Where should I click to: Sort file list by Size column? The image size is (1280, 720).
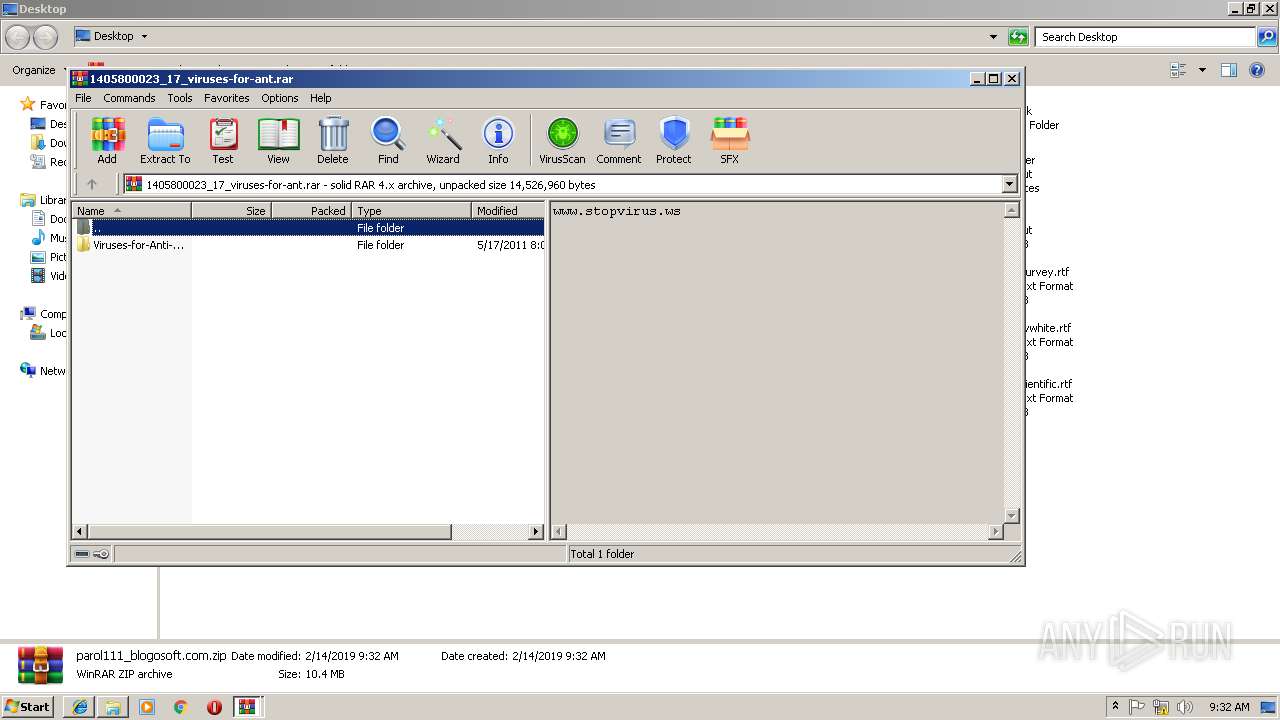click(231, 211)
